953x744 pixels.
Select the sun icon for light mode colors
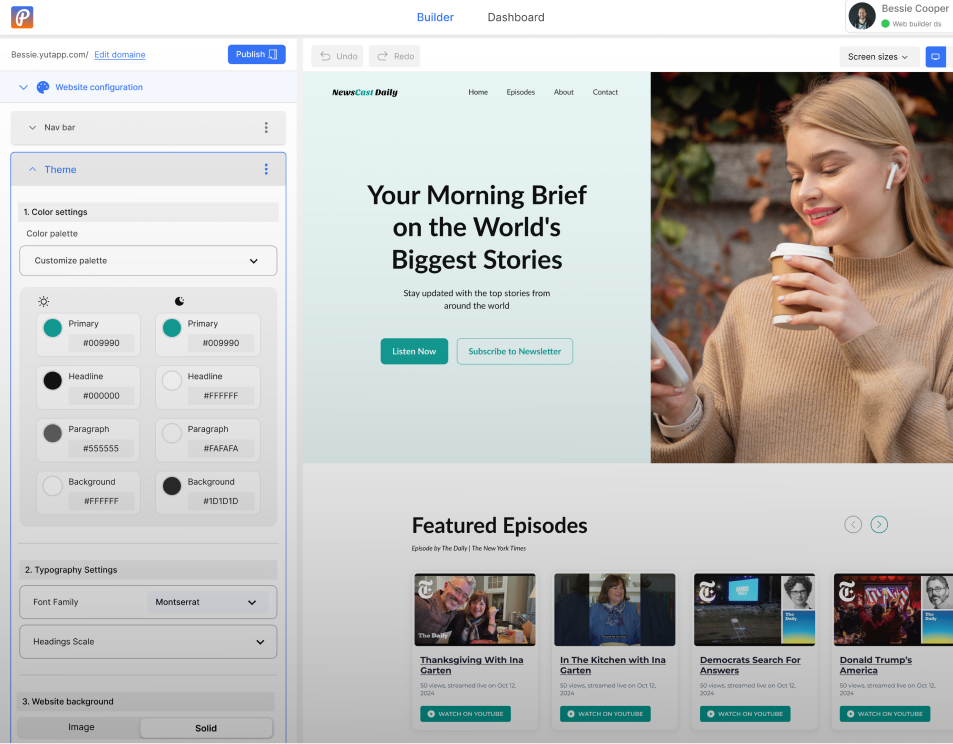click(43, 301)
